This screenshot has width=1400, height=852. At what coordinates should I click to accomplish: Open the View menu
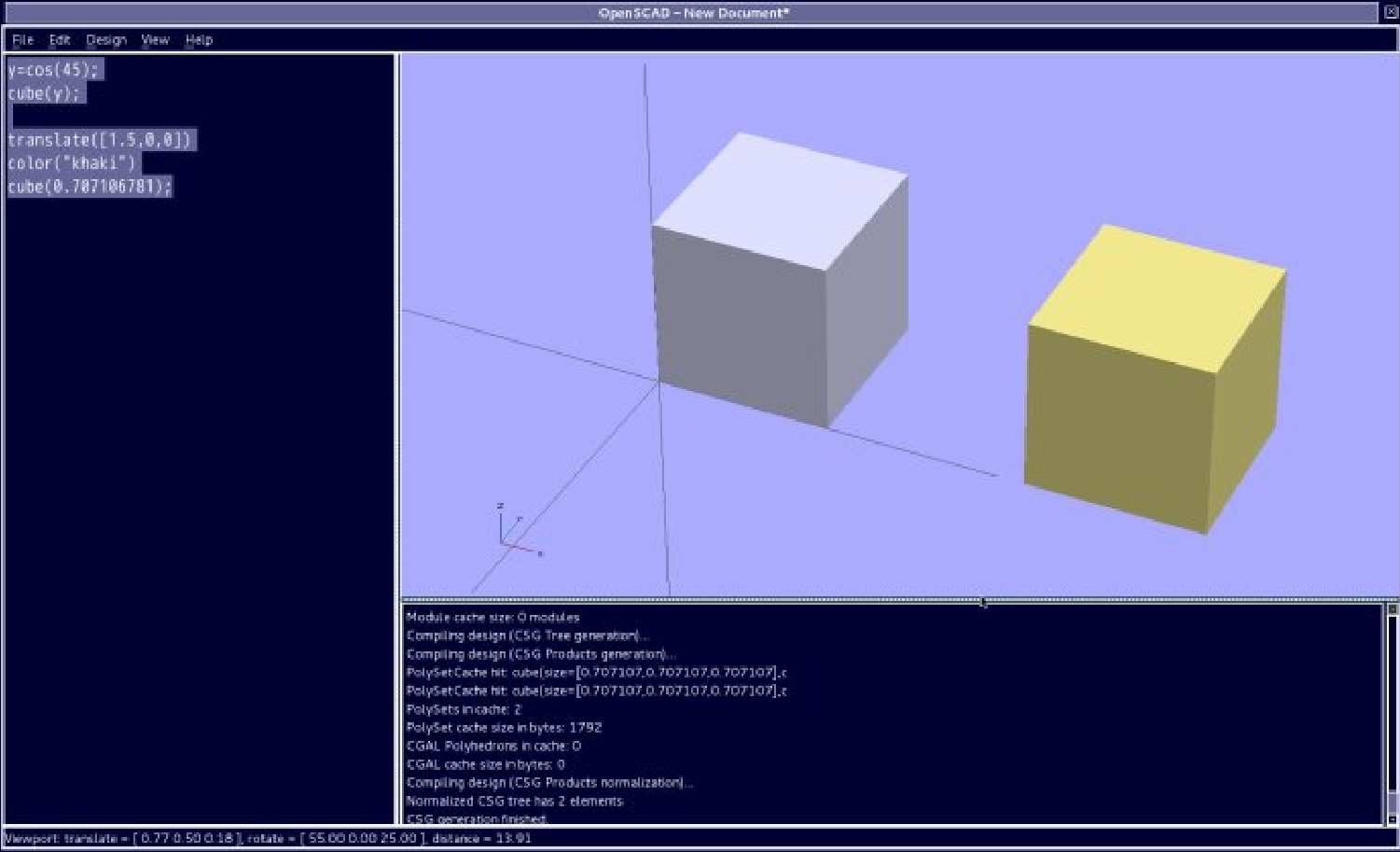(155, 40)
